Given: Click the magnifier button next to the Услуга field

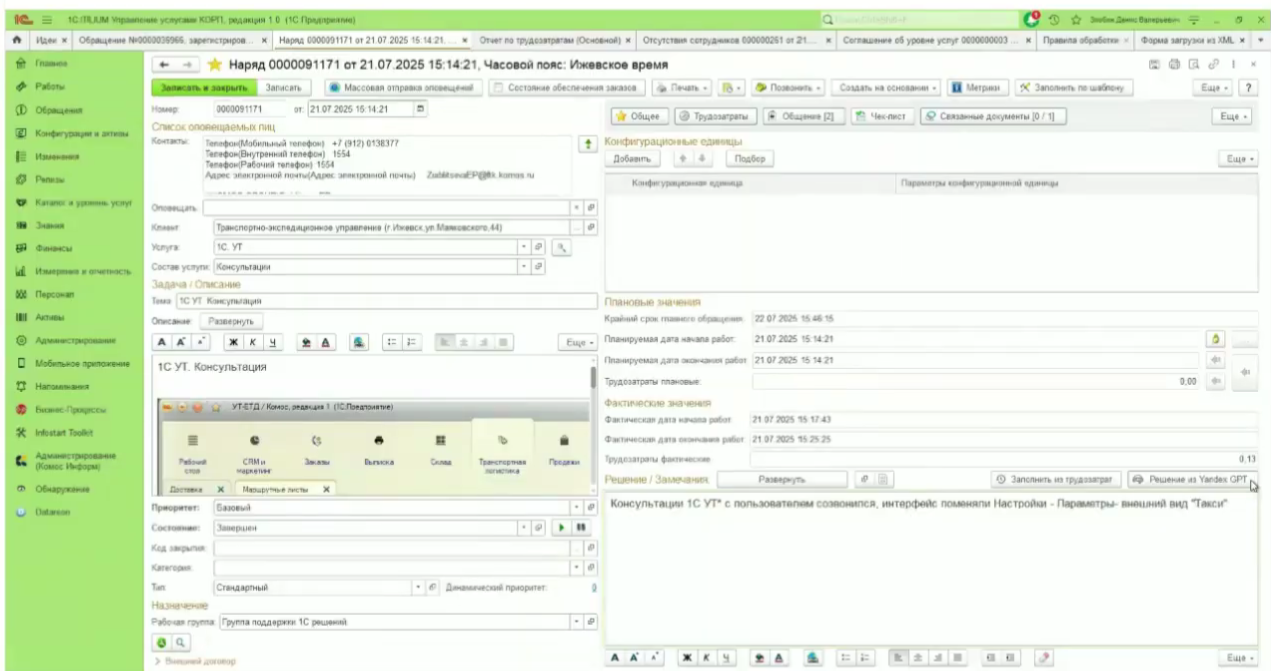Looking at the screenshot, I should pyautogui.click(x=562, y=246).
